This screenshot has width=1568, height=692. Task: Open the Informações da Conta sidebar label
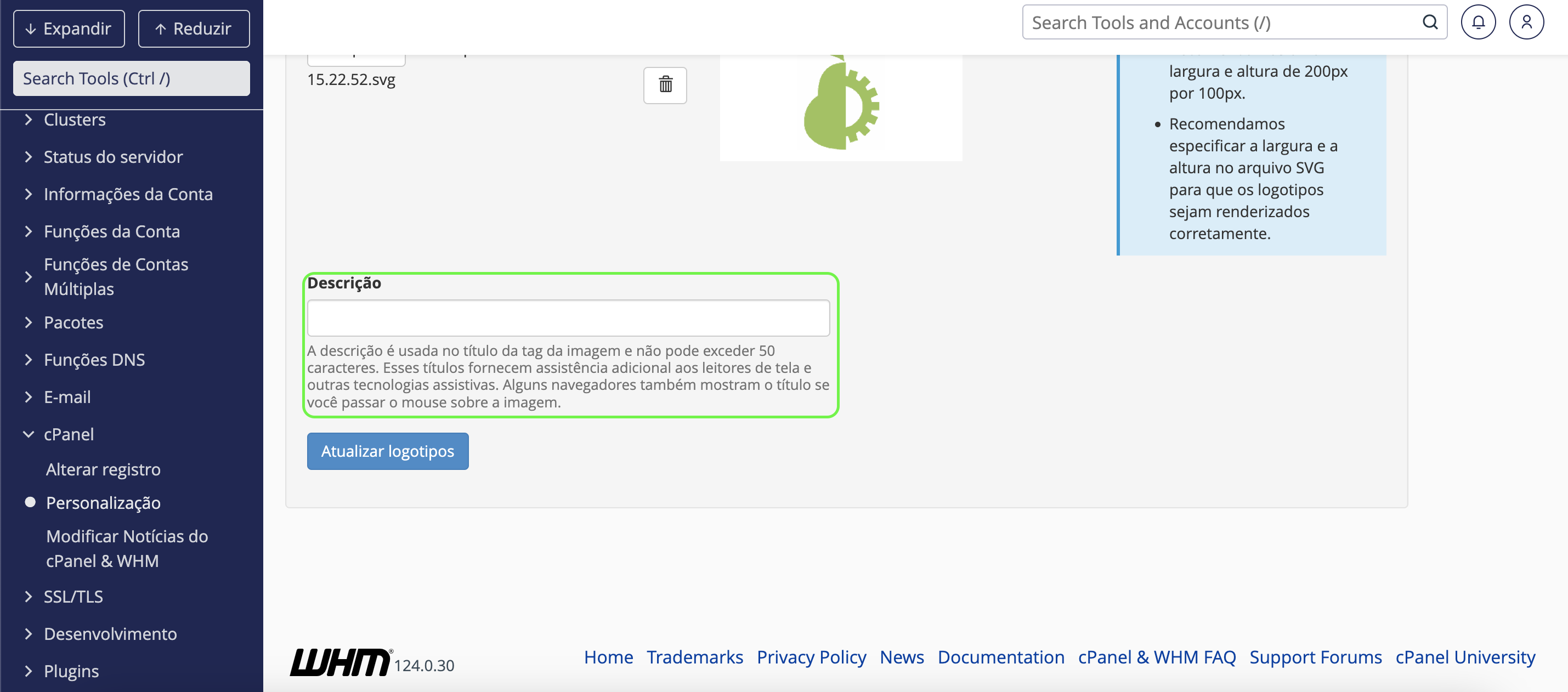pyautogui.click(x=128, y=194)
